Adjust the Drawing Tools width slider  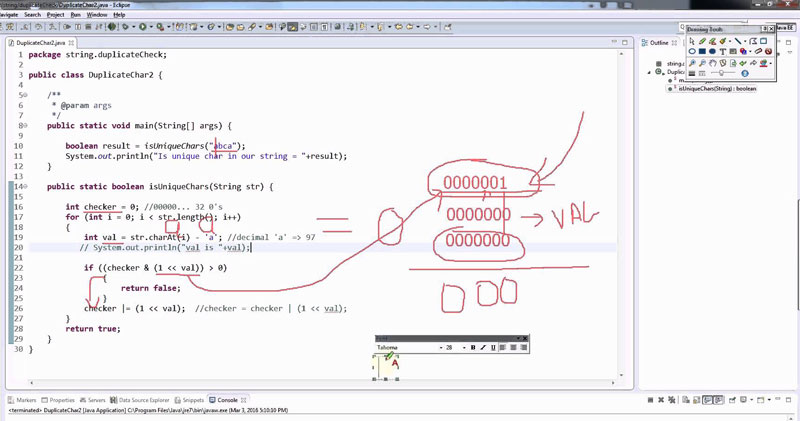click(x=720, y=74)
